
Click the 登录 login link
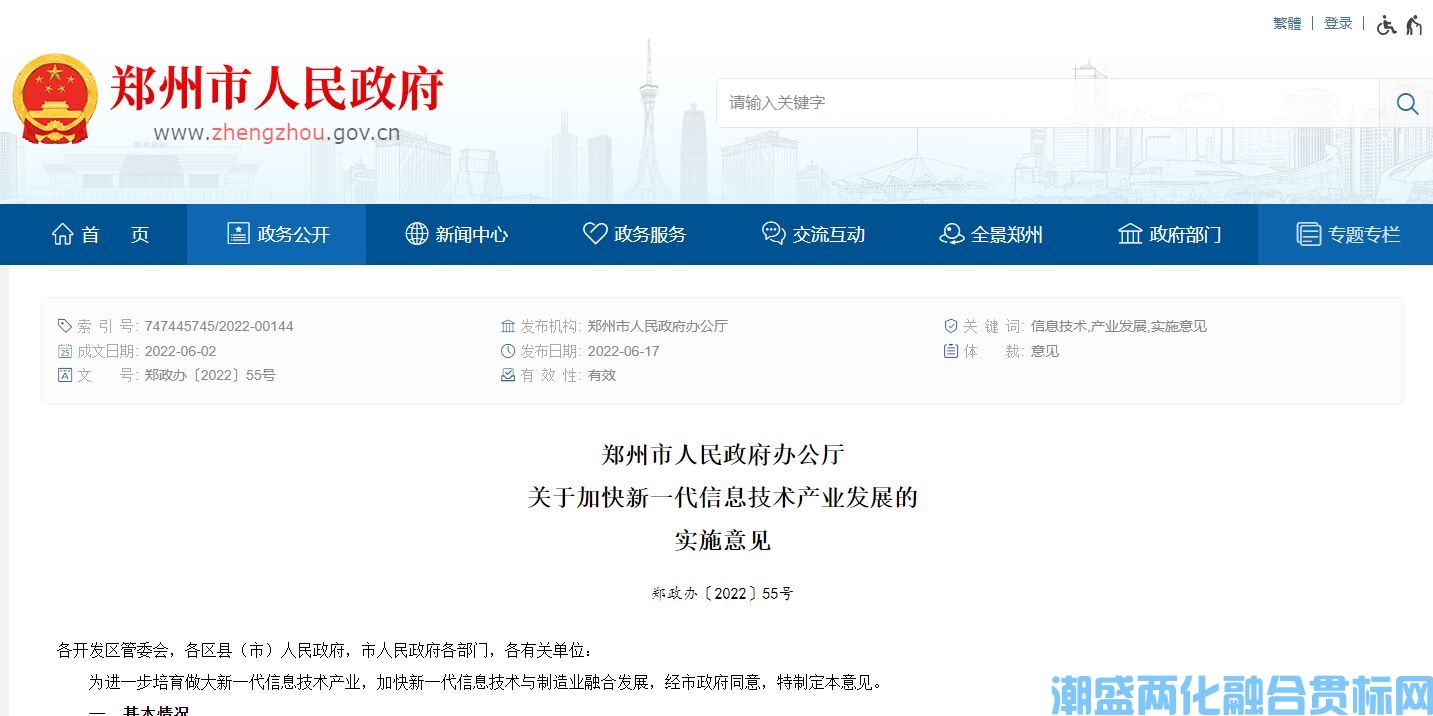pyautogui.click(x=1338, y=23)
